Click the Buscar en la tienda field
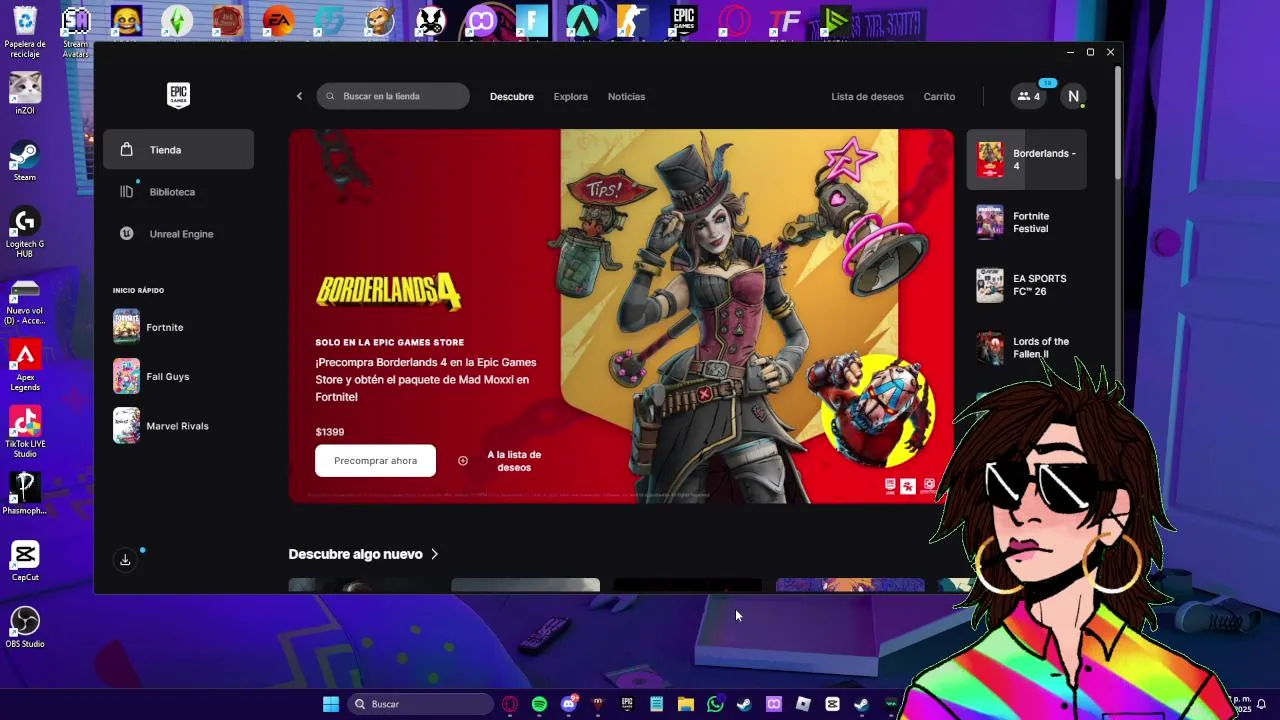 tap(393, 96)
